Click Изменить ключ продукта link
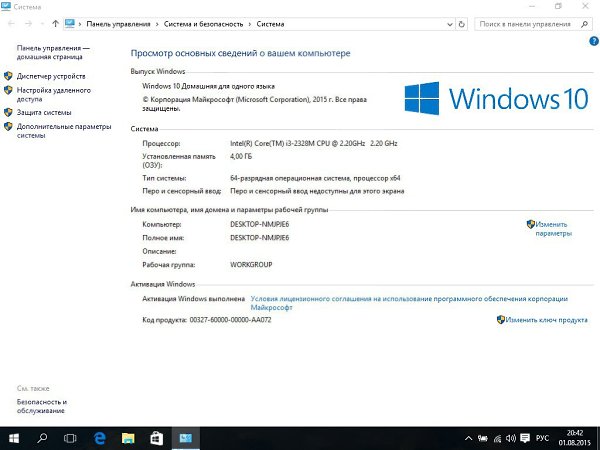This screenshot has height=450, width=600. coord(546,320)
